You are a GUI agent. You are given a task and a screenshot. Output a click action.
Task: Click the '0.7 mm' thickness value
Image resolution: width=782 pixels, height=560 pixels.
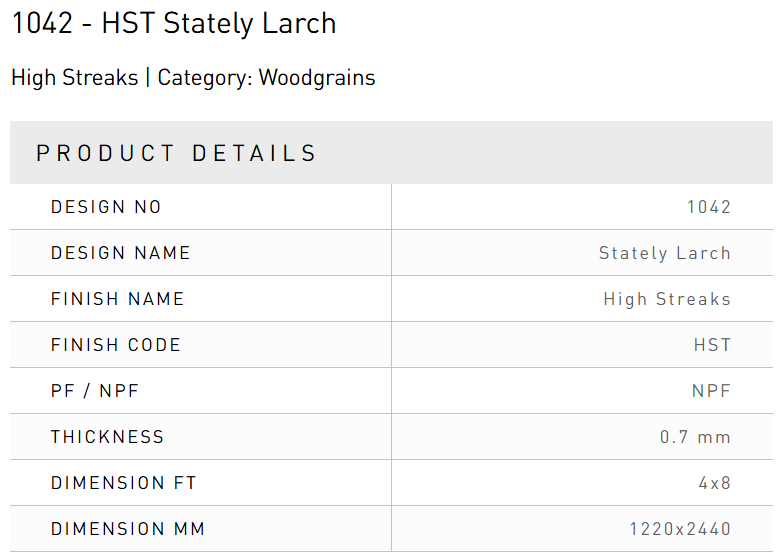pos(696,437)
